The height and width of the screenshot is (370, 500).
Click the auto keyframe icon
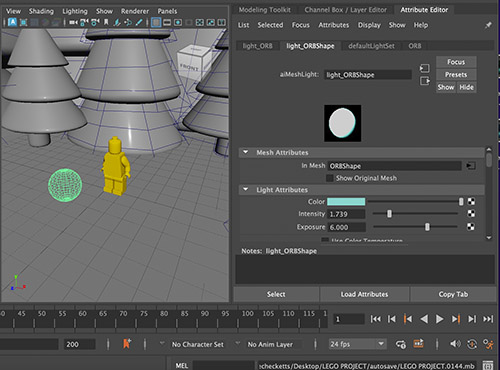pyautogui.click(x=472, y=344)
